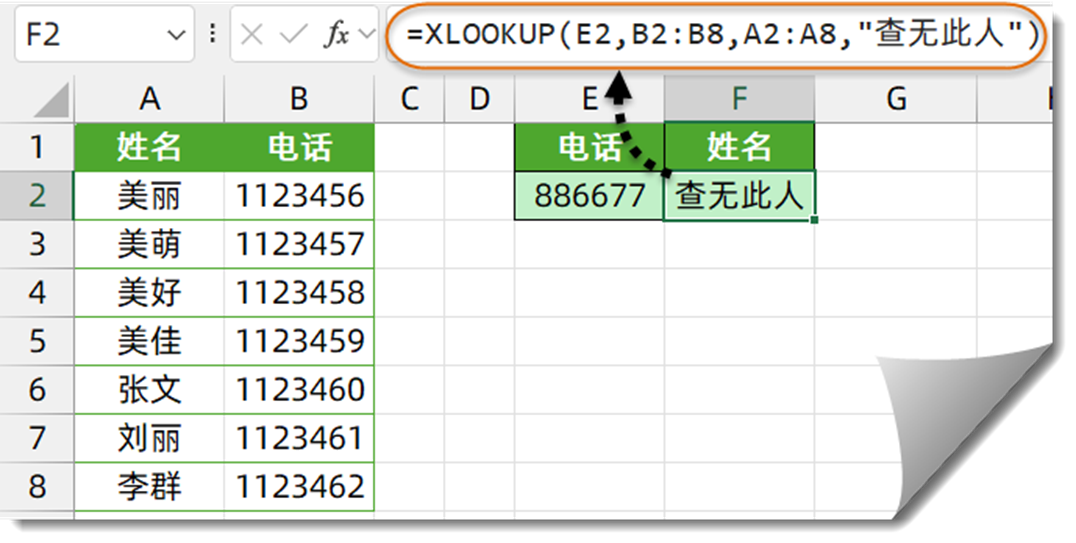Click the Name Box showing F2
This screenshot has height=543, width=1076.
coord(104,34)
